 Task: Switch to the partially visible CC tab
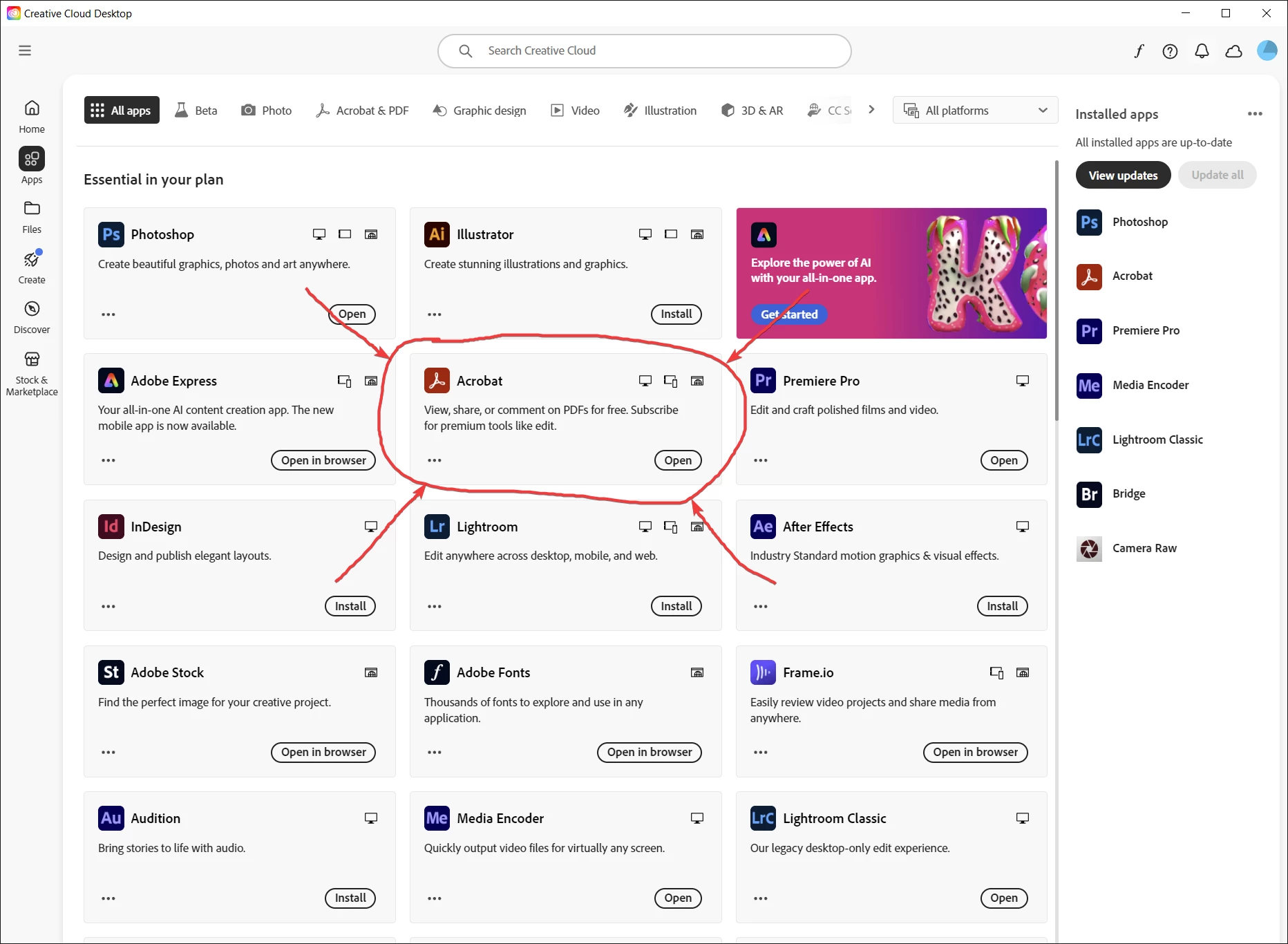[829, 111]
